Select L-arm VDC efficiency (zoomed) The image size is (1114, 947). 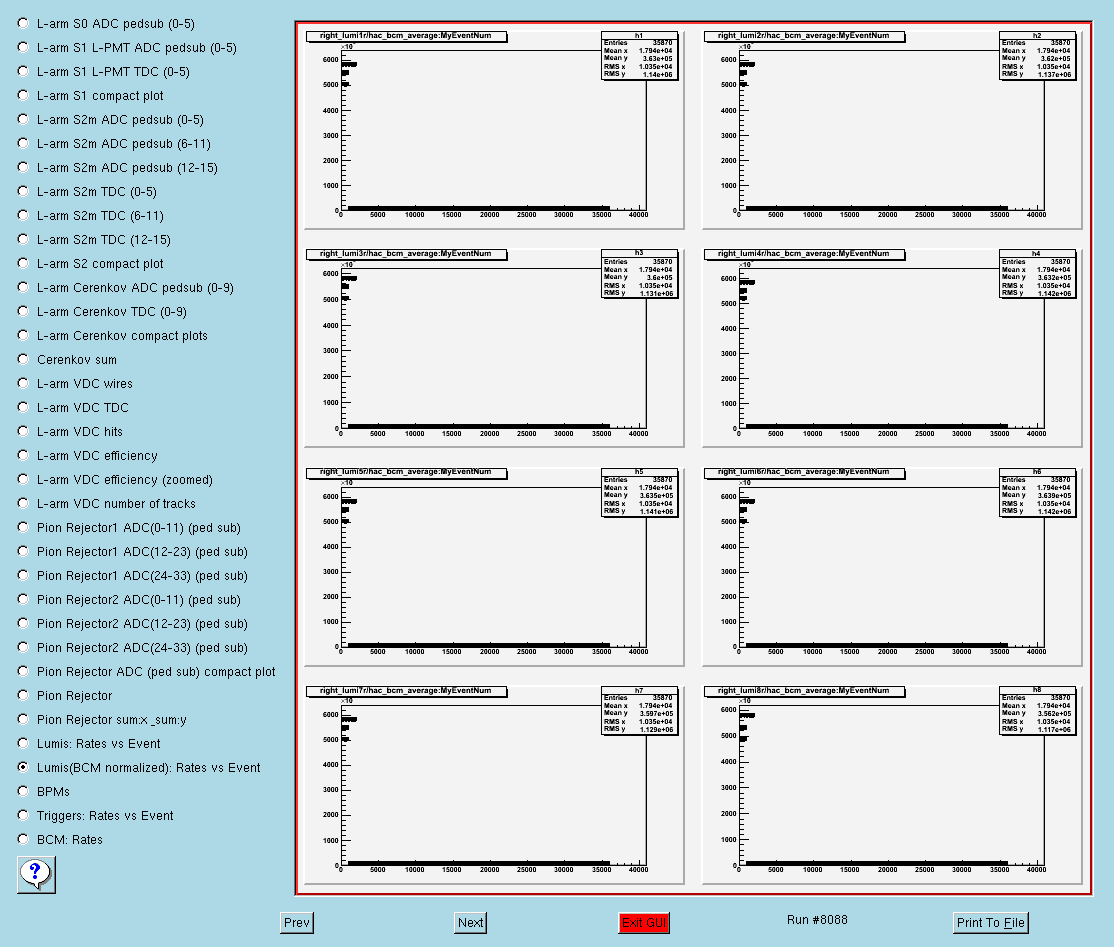[x=23, y=480]
